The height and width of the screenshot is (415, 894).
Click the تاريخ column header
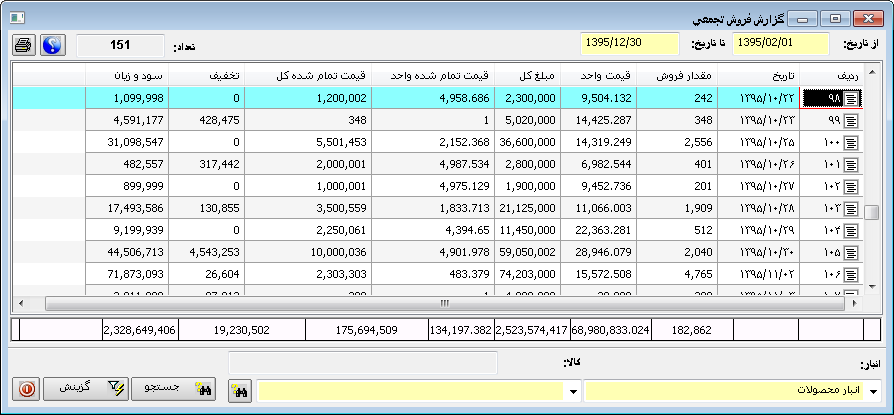point(758,76)
